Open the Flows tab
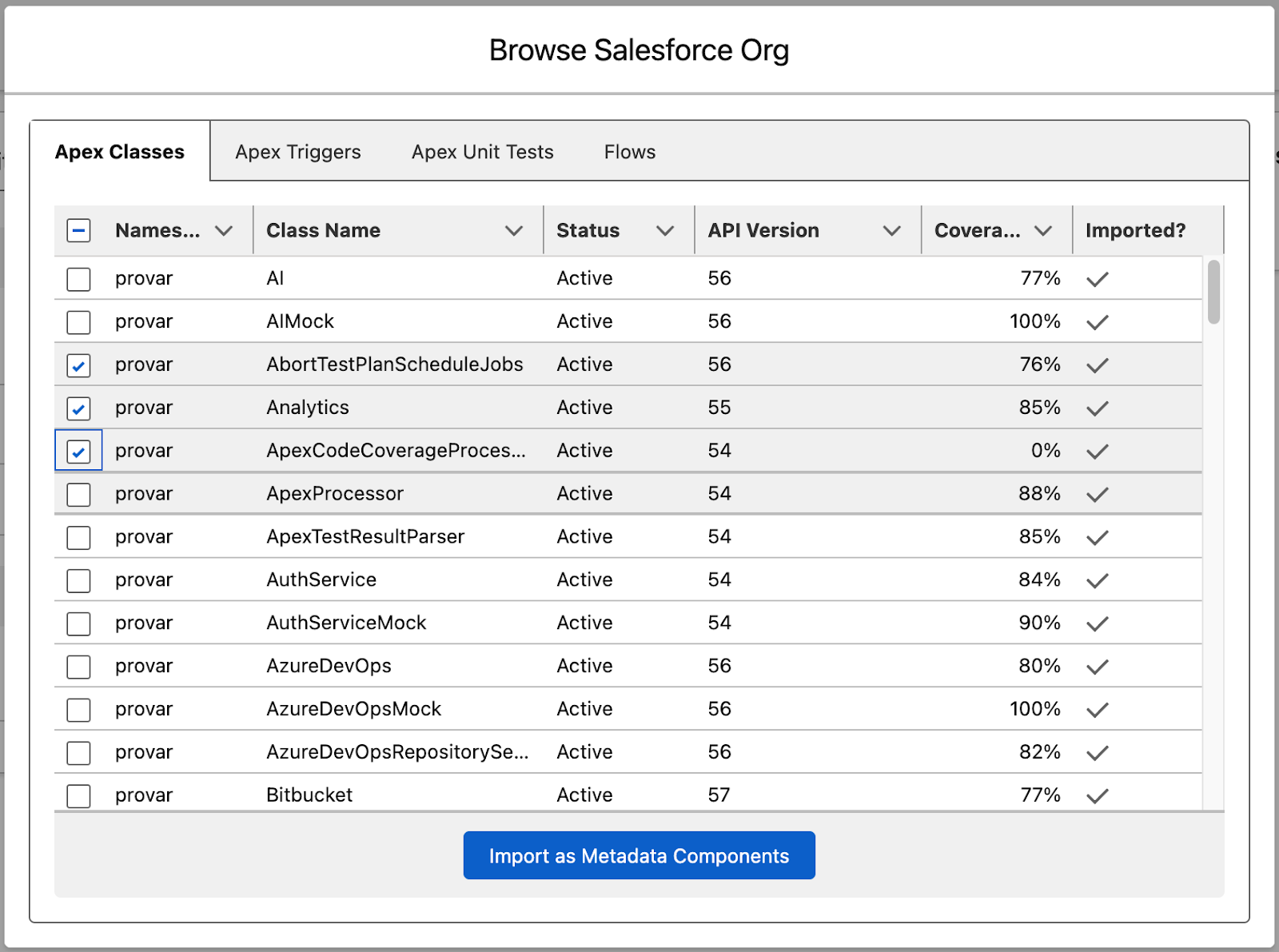 (630, 152)
